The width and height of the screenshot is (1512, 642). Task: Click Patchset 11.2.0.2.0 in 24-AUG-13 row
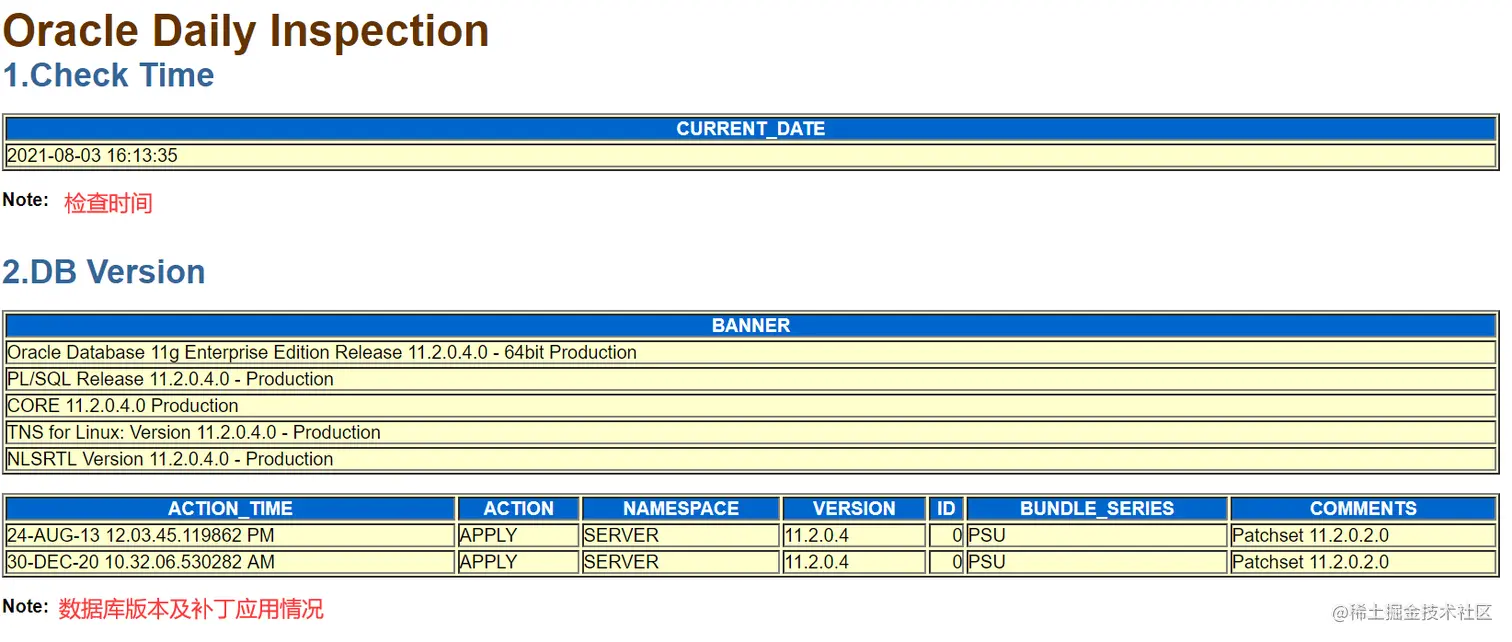(x=1363, y=535)
